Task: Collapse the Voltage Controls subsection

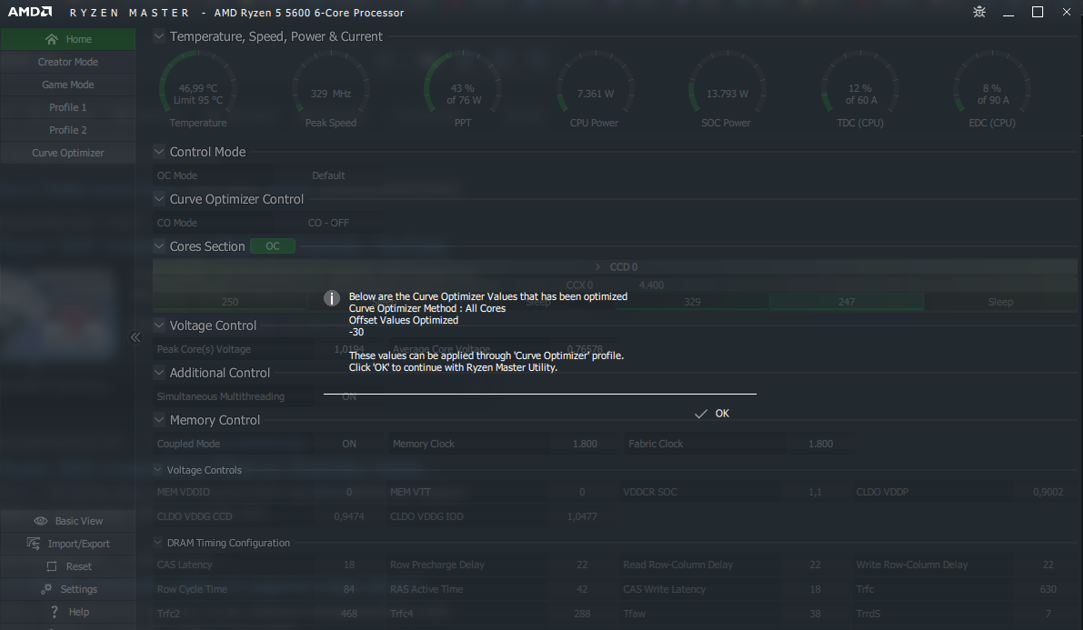Action: coord(158,470)
